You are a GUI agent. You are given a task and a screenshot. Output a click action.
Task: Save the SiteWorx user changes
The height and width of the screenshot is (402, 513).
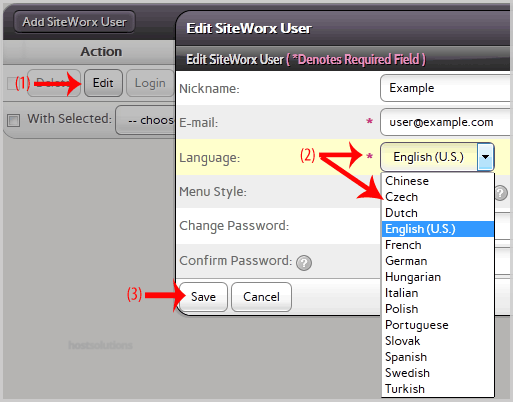[x=203, y=297]
